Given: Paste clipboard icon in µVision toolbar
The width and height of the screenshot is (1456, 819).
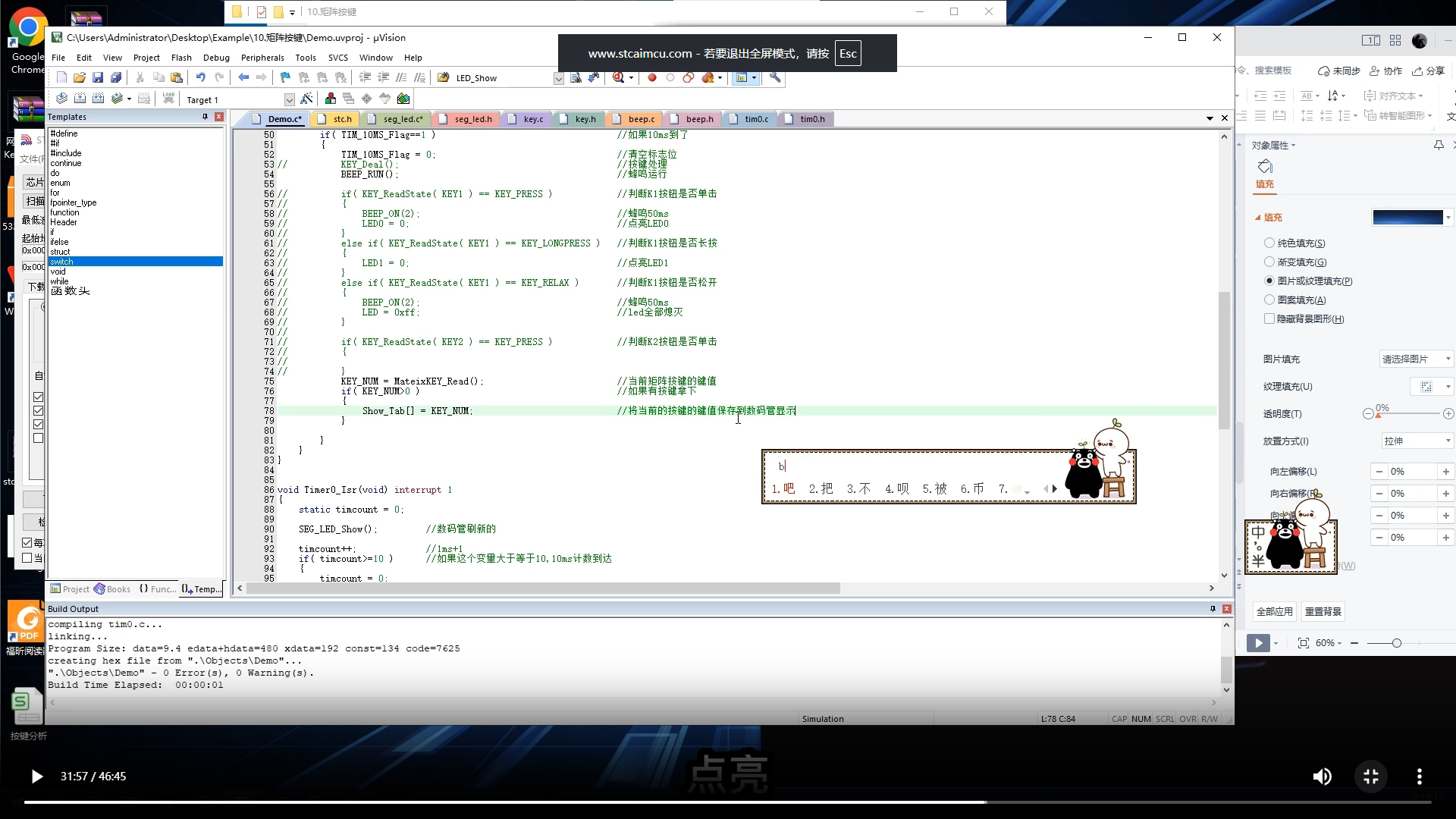Looking at the screenshot, I should [x=177, y=77].
